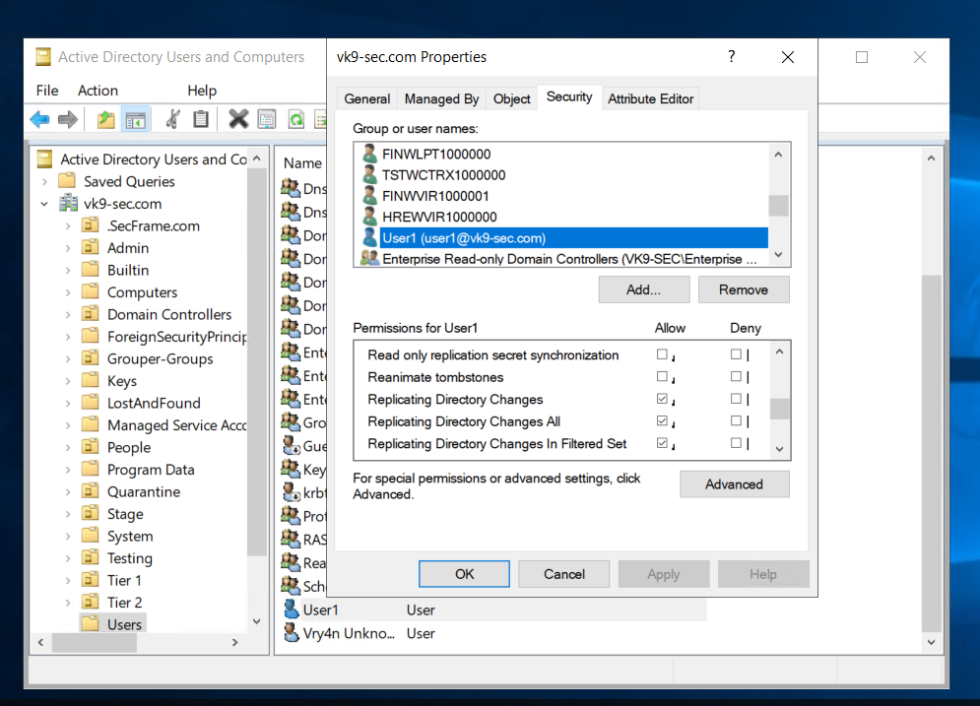Expand the Tier 1 tree node
The width and height of the screenshot is (980, 706).
click(68, 580)
